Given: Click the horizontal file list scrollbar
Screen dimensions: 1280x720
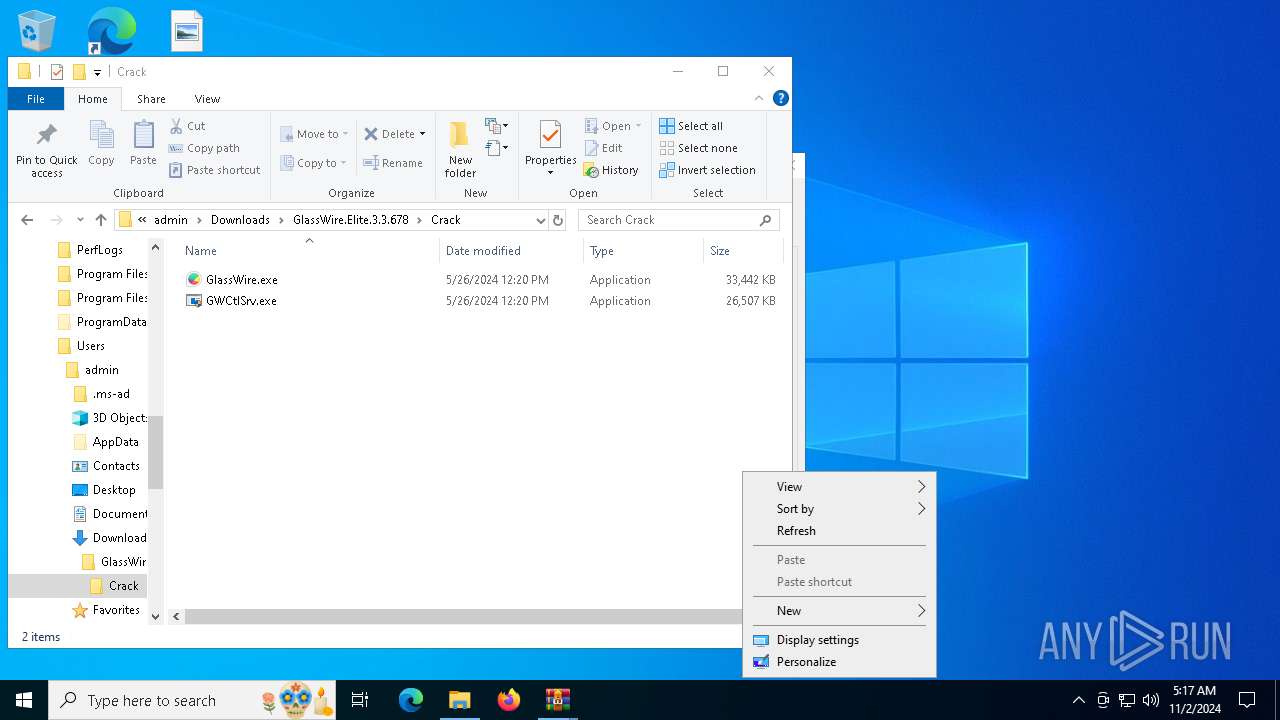Looking at the screenshot, I should coord(461,617).
